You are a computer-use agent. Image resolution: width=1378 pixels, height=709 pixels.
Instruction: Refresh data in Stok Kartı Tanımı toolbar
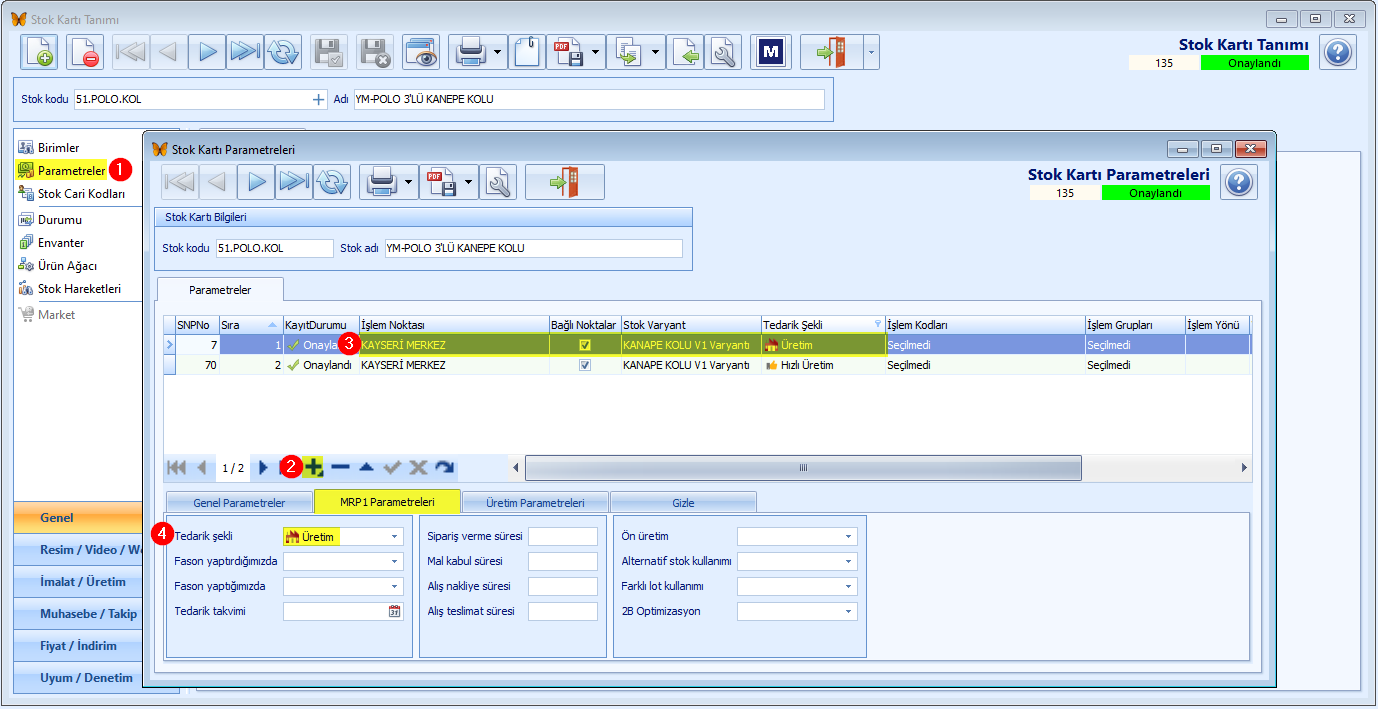point(282,52)
